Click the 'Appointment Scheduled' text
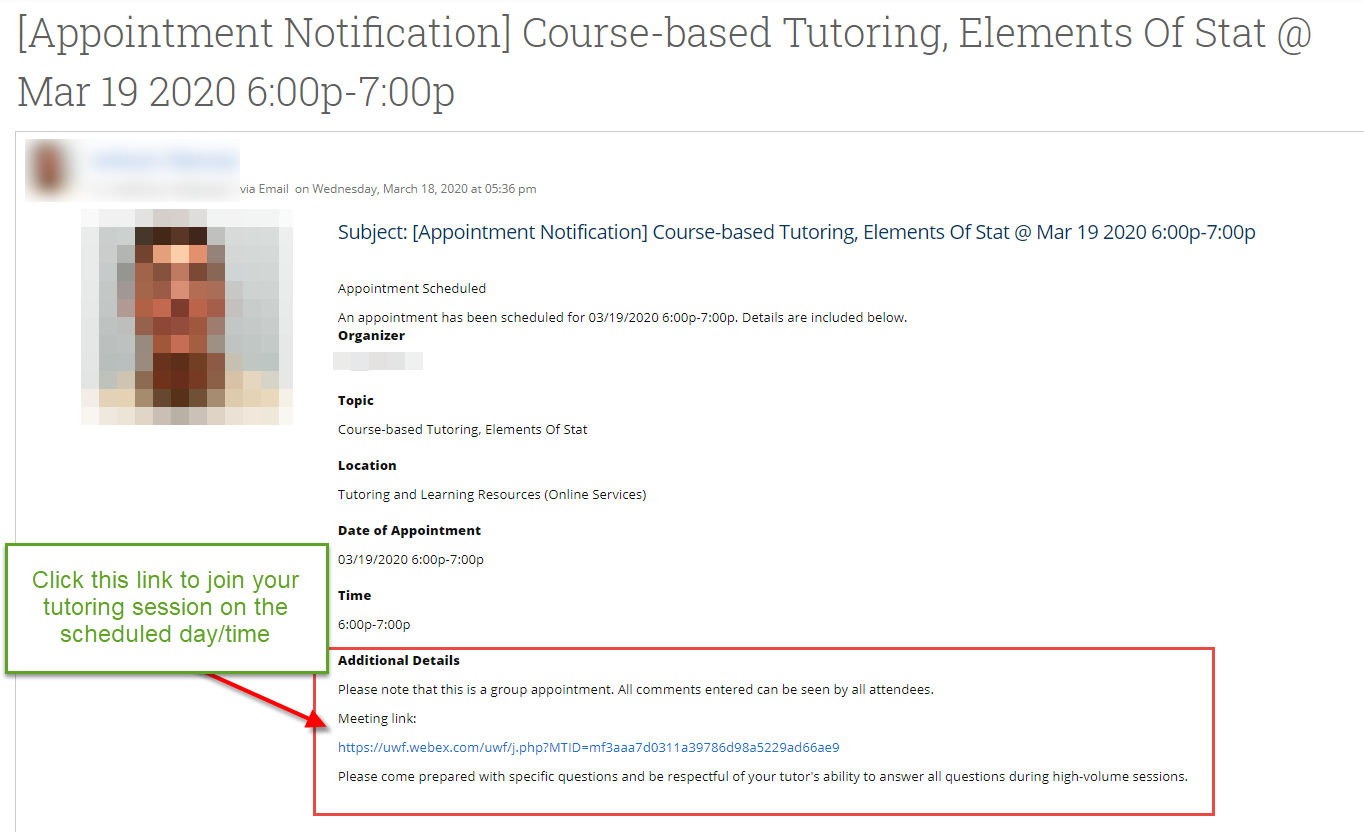The height and width of the screenshot is (832, 1364). [412, 289]
